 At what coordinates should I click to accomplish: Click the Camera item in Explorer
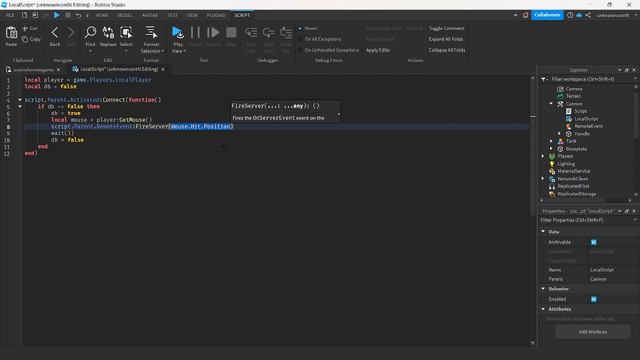click(574, 89)
